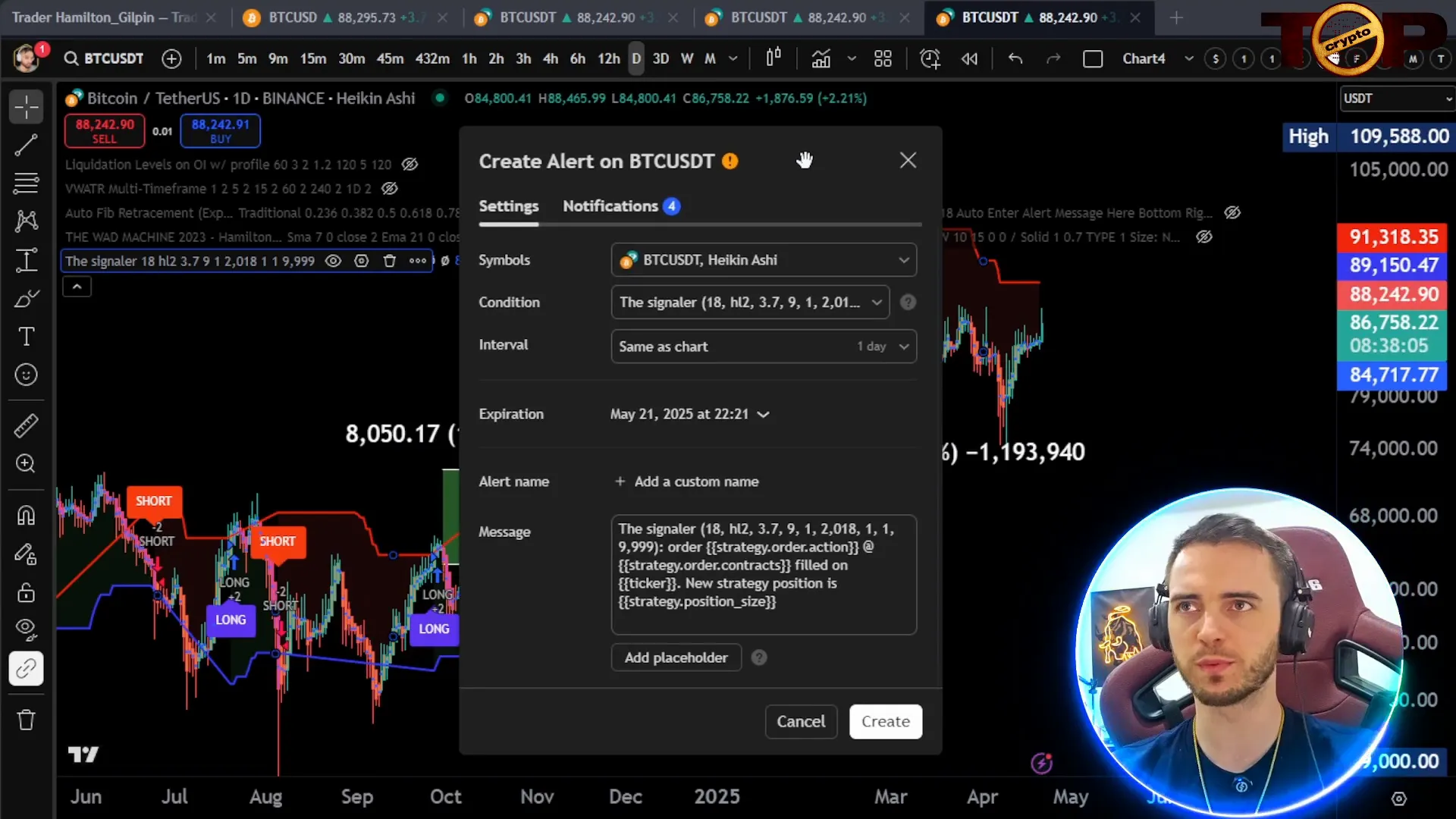The width and height of the screenshot is (1456, 819).
Task: Open settings for The signaler strategy
Action: click(x=362, y=261)
